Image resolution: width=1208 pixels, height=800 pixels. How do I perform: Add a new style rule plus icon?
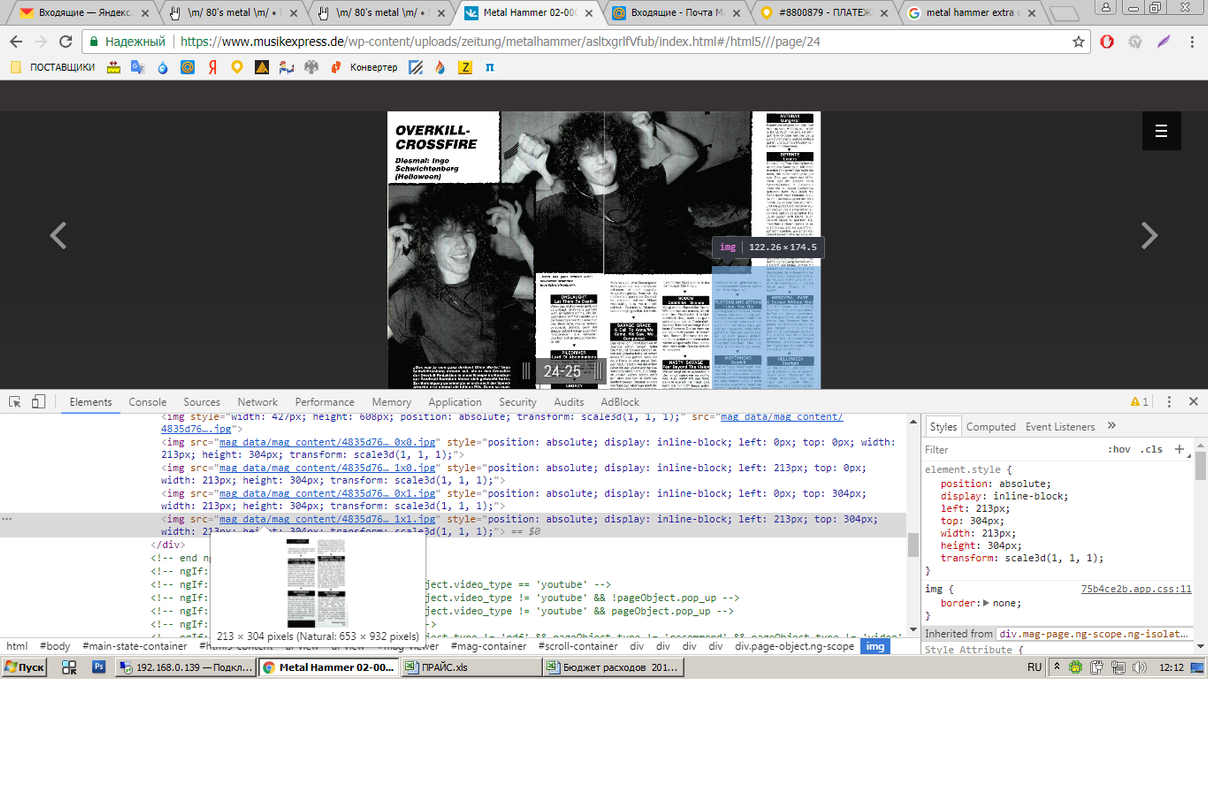coord(1180,450)
